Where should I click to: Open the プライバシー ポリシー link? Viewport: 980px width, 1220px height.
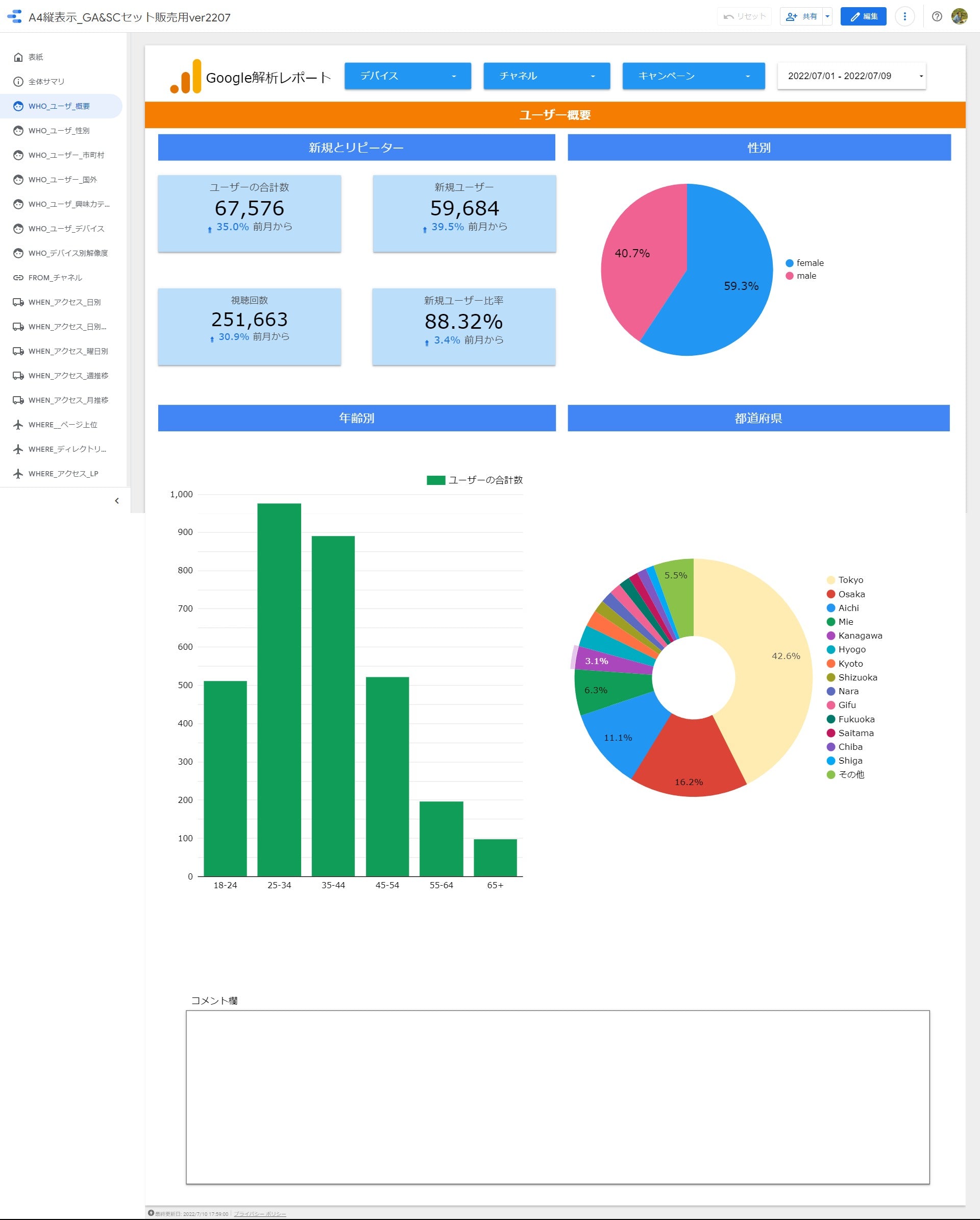pos(260,1214)
